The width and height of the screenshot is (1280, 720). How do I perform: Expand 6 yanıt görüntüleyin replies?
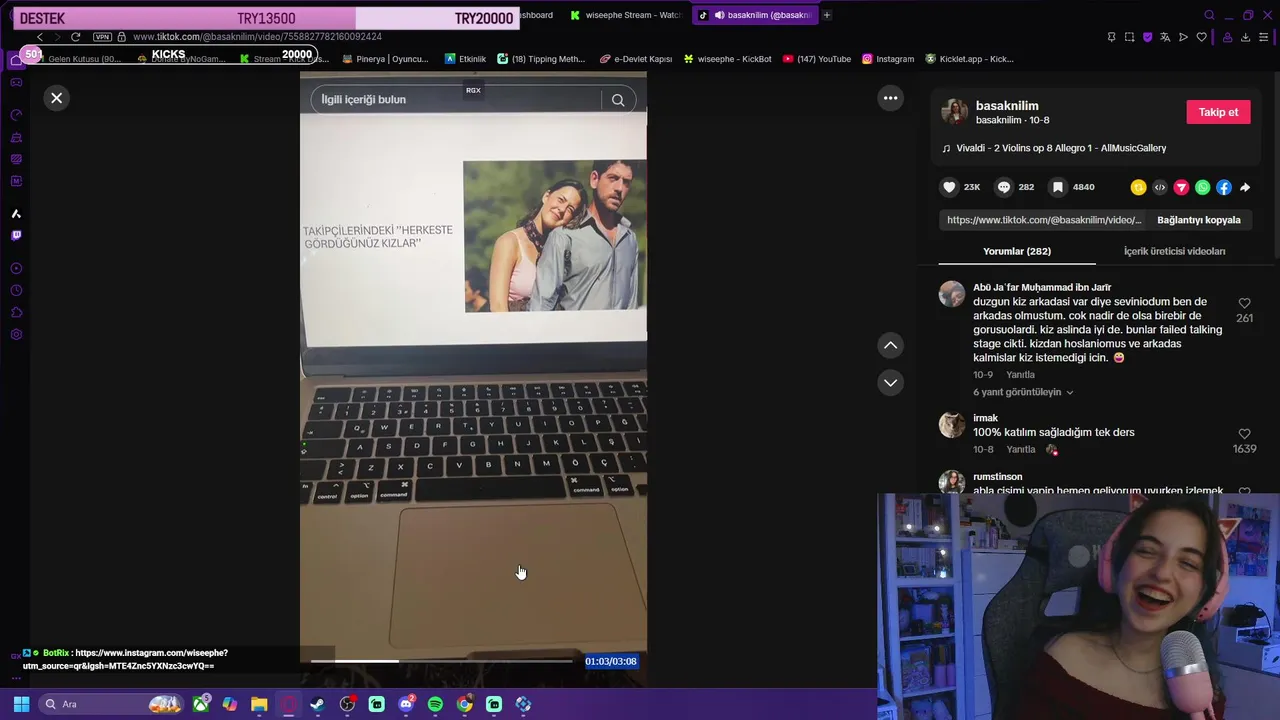click(1023, 392)
